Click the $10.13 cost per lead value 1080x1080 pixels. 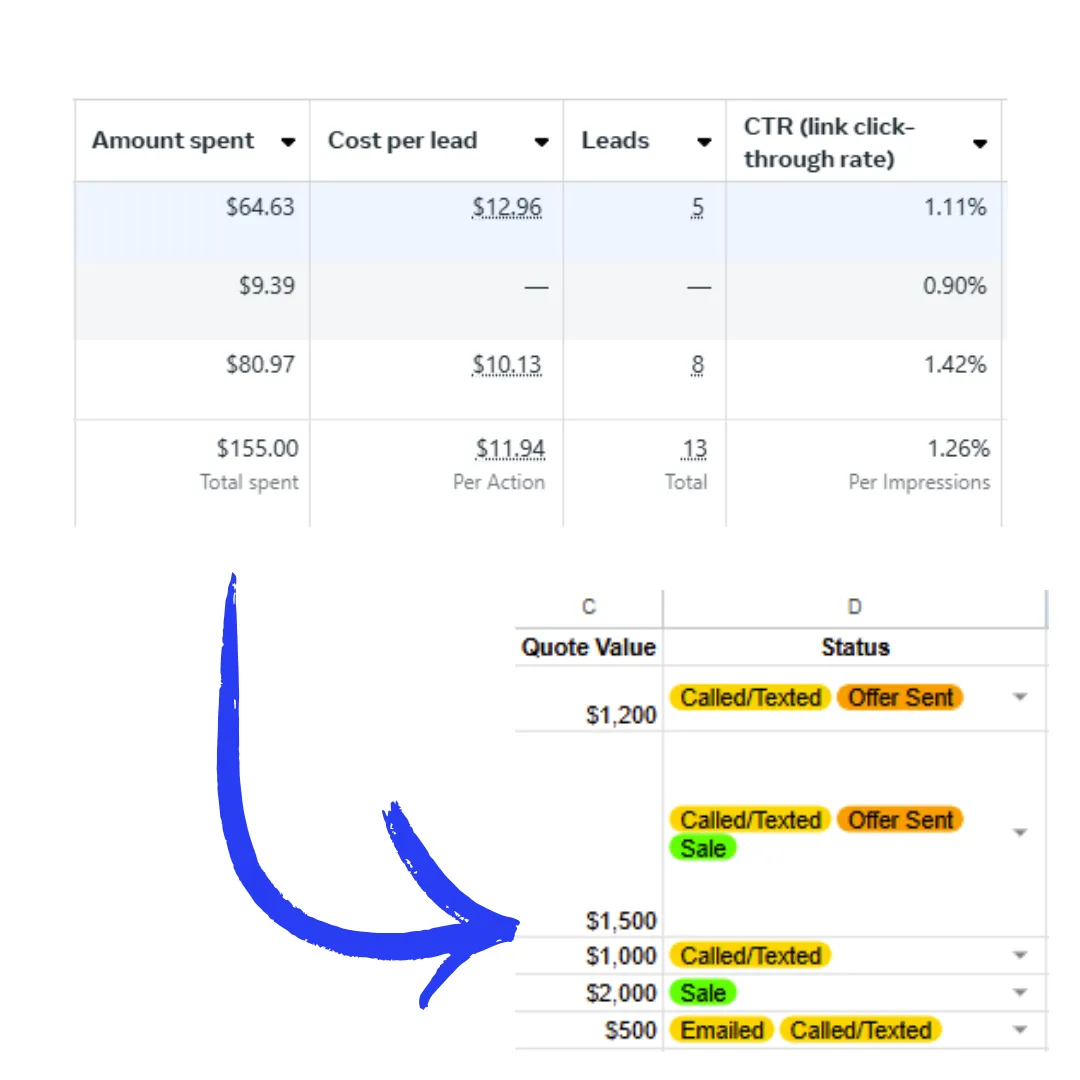tap(507, 364)
